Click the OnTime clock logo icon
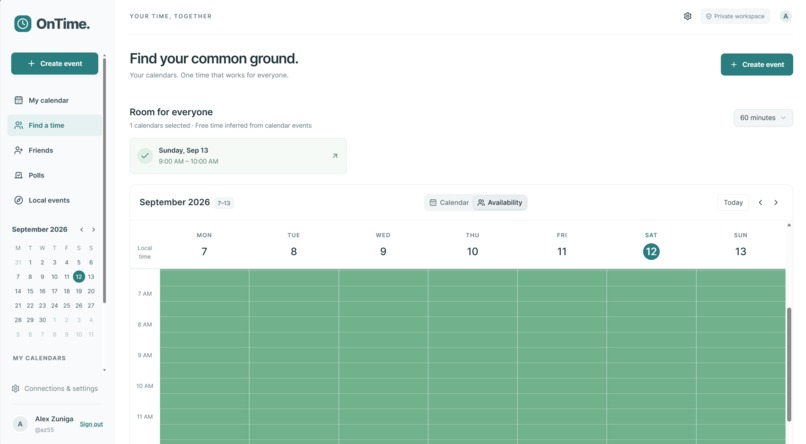The image size is (806, 444). [23, 24]
